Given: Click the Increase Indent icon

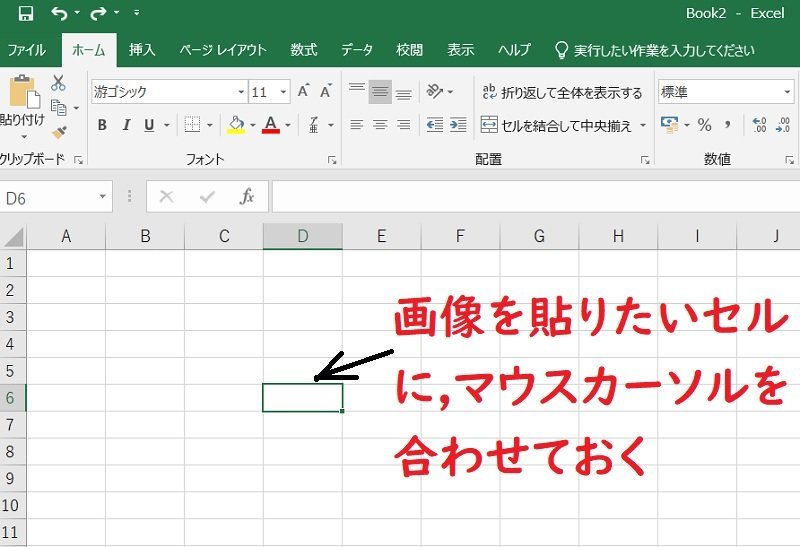Looking at the screenshot, I should click(458, 125).
